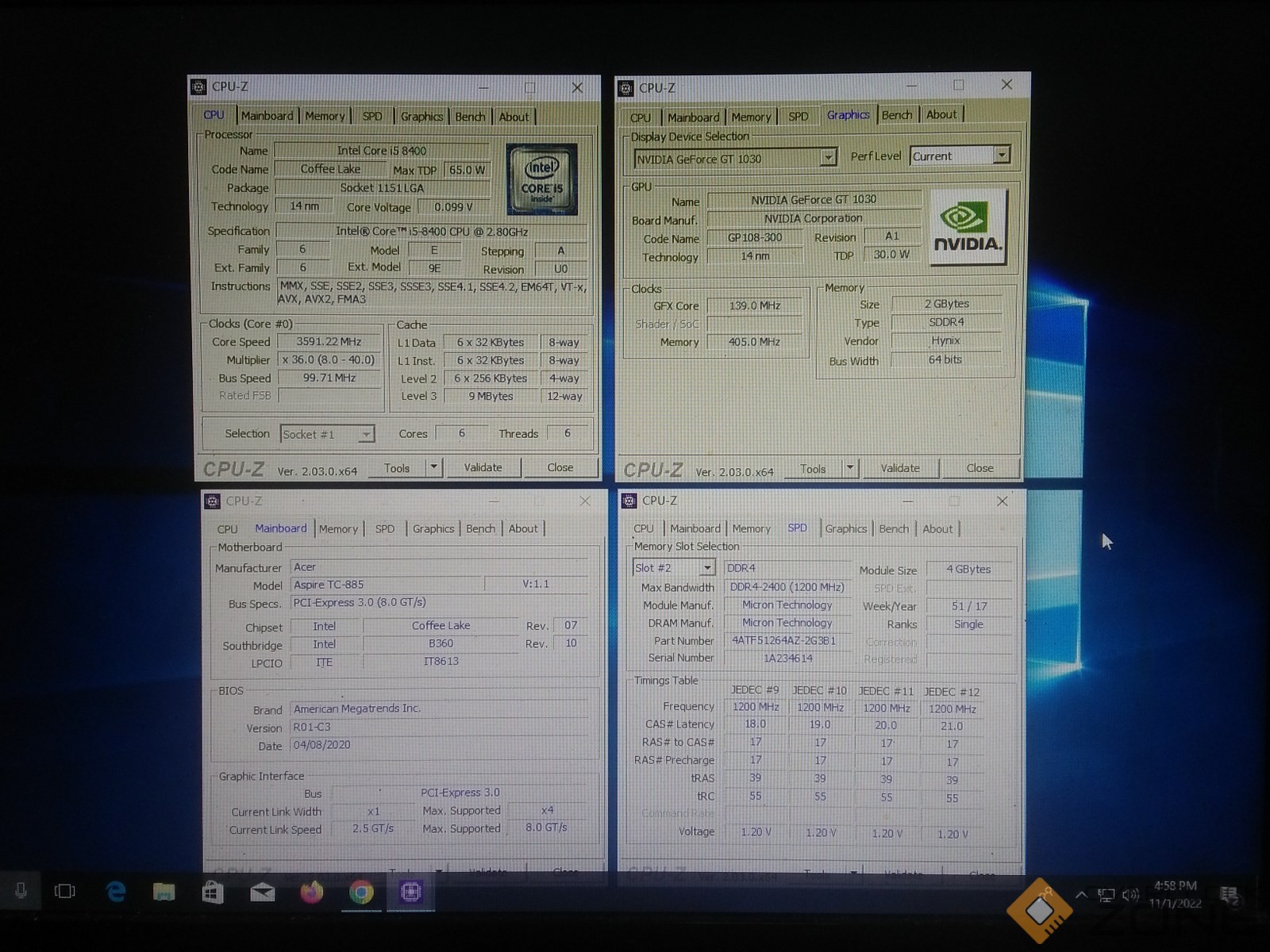Click the Bus Speed 99.71 MHz value
This screenshot has width=1270, height=952.
(329, 378)
